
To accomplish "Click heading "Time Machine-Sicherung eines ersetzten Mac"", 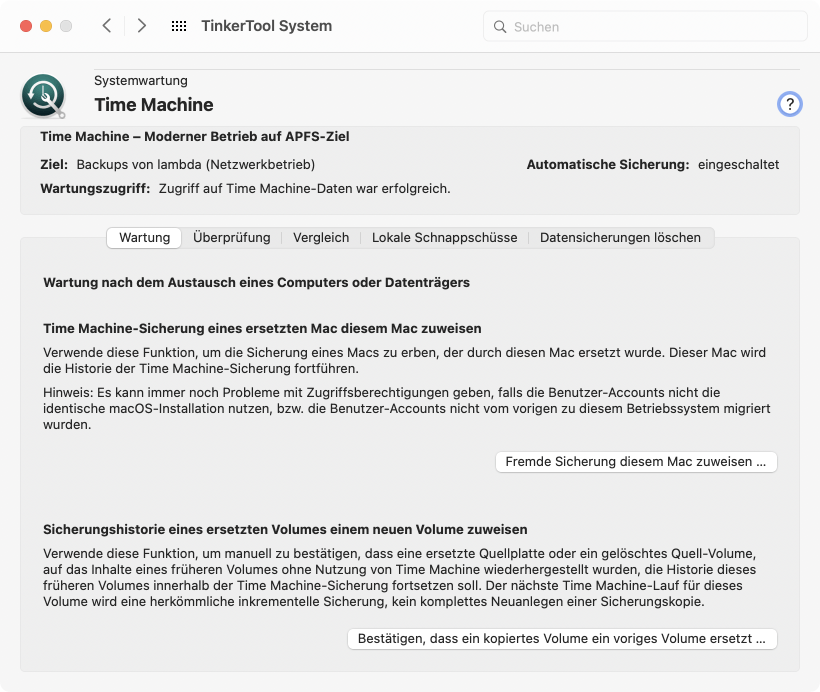I will (x=262, y=328).
